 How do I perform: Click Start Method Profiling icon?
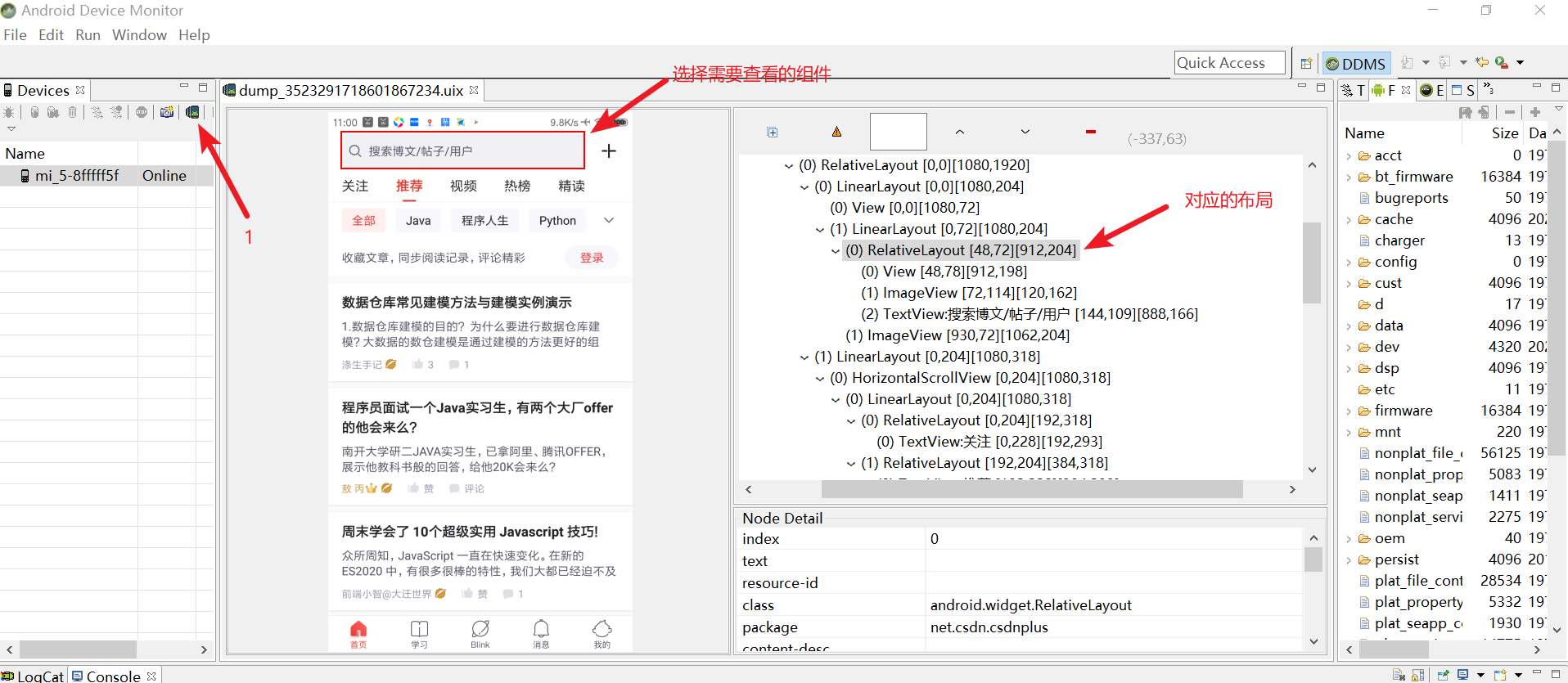pyautogui.click(x=116, y=112)
